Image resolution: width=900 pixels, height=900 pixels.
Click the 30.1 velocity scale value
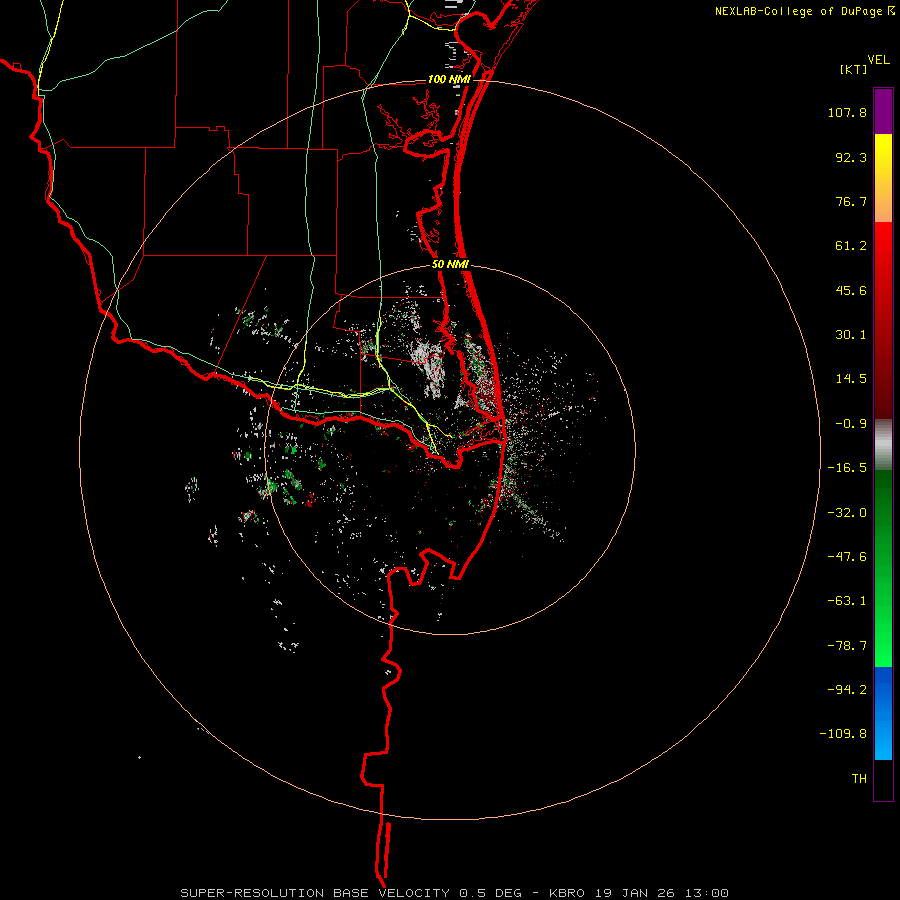pos(851,335)
